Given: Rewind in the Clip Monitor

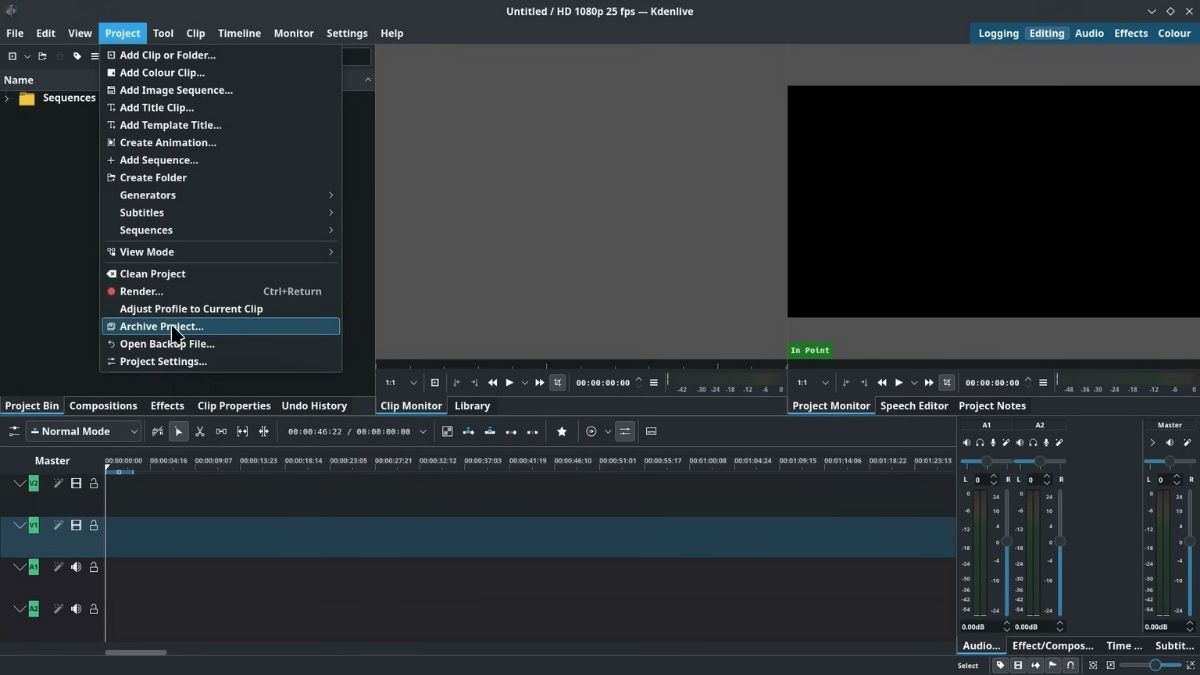Looking at the screenshot, I should click(492, 382).
